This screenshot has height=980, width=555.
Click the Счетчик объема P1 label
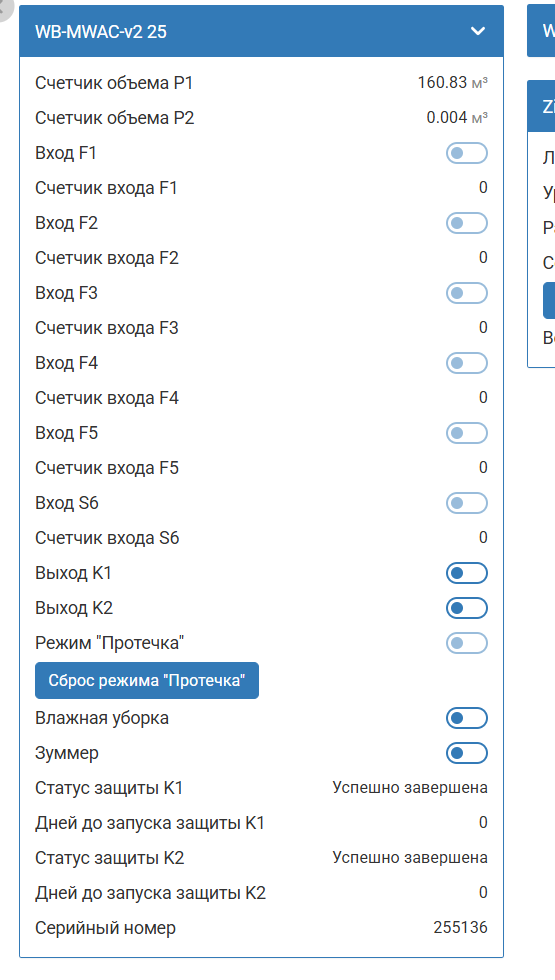coord(114,83)
